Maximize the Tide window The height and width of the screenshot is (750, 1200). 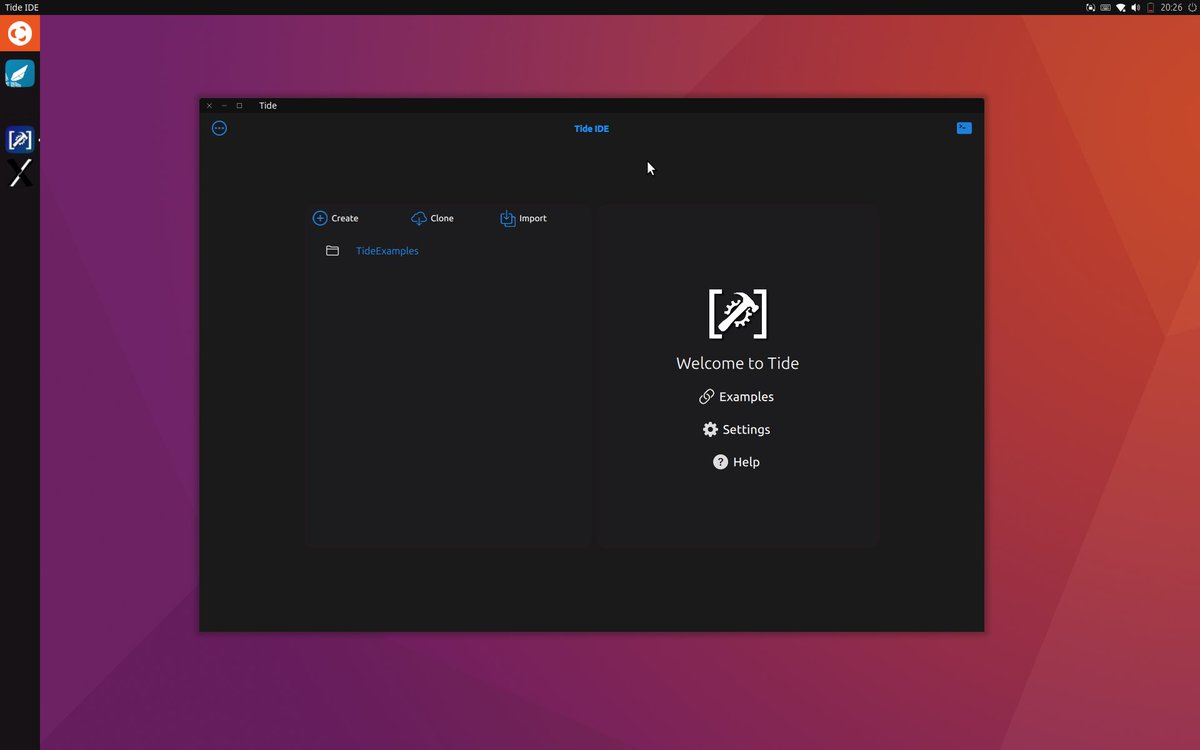point(239,105)
